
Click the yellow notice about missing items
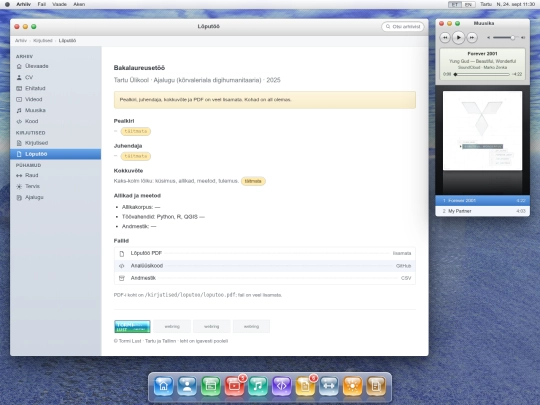coord(265,100)
